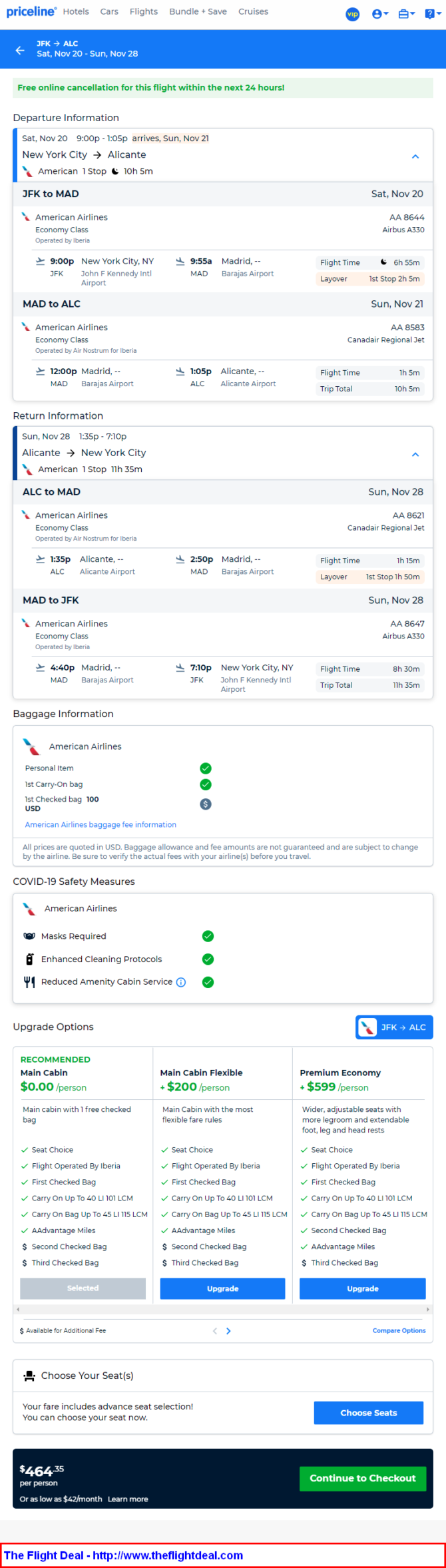The height and width of the screenshot is (1568, 446).
Task: Collapse the return flight details
Action: point(415,454)
